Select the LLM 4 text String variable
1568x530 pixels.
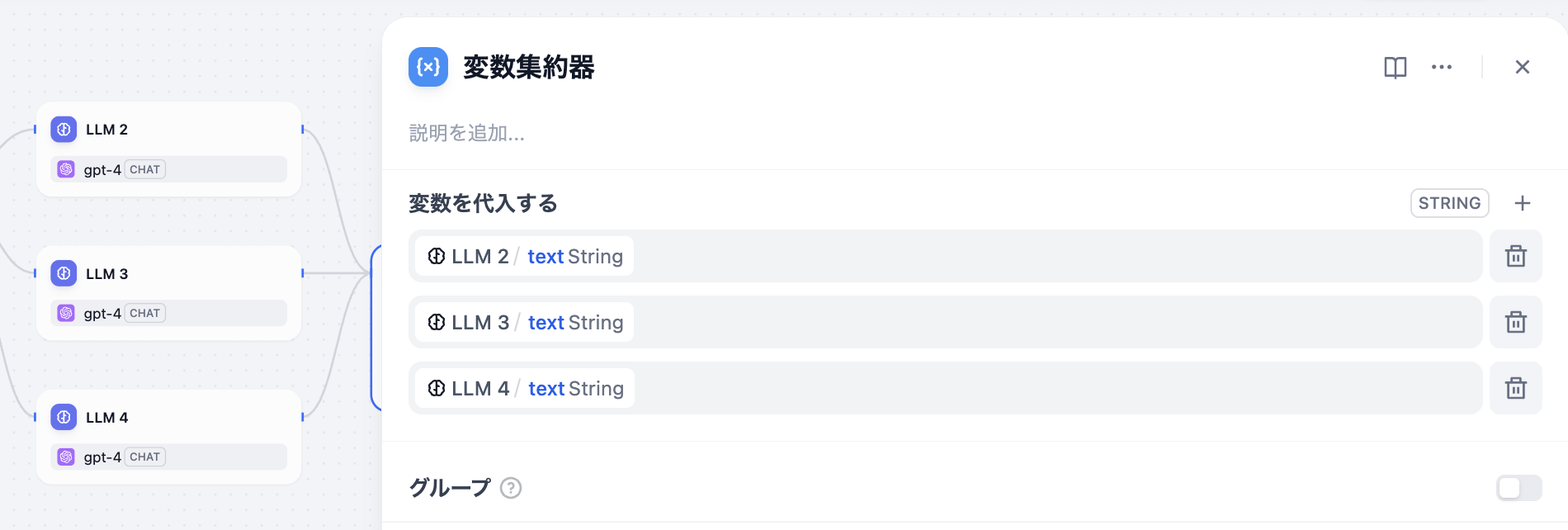point(525,388)
